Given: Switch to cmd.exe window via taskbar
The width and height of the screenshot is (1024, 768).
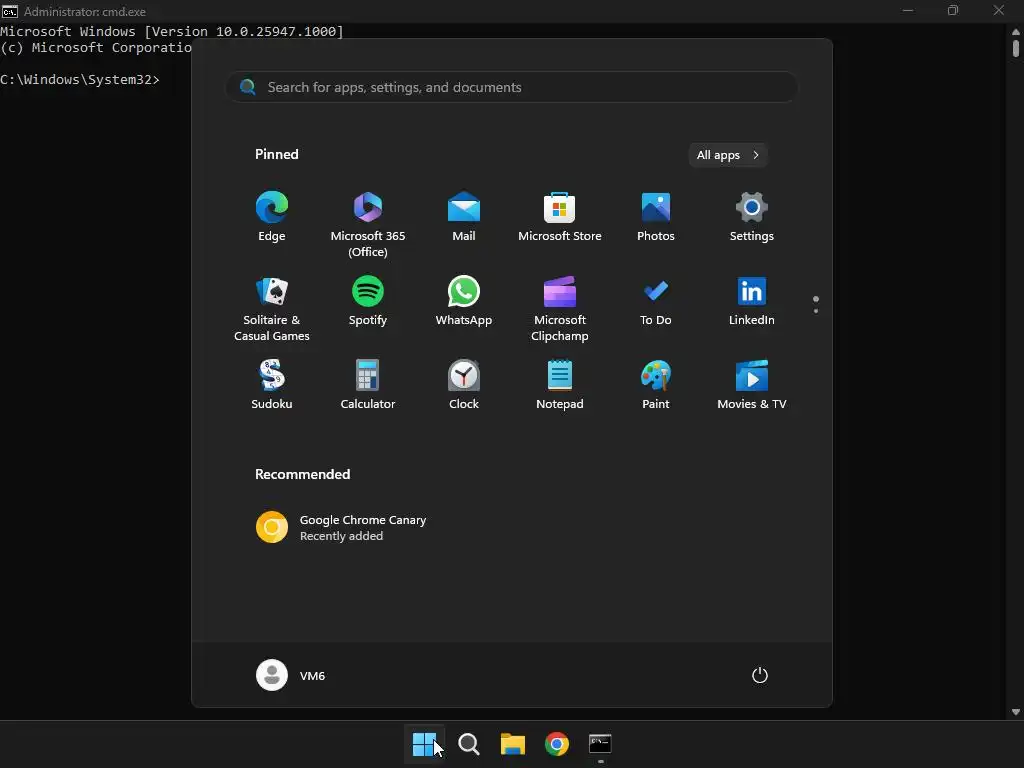Looking at the screenshot, I should point(600,744).
